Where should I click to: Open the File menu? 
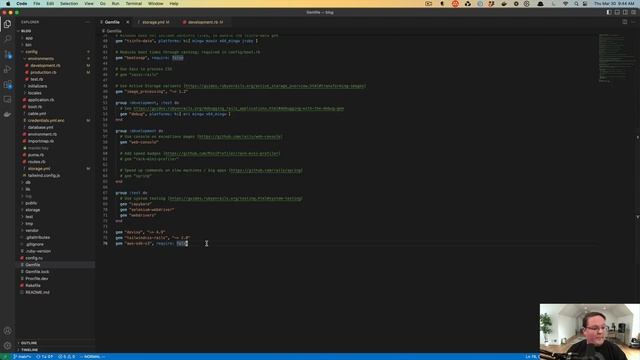[x=37, y=4]
